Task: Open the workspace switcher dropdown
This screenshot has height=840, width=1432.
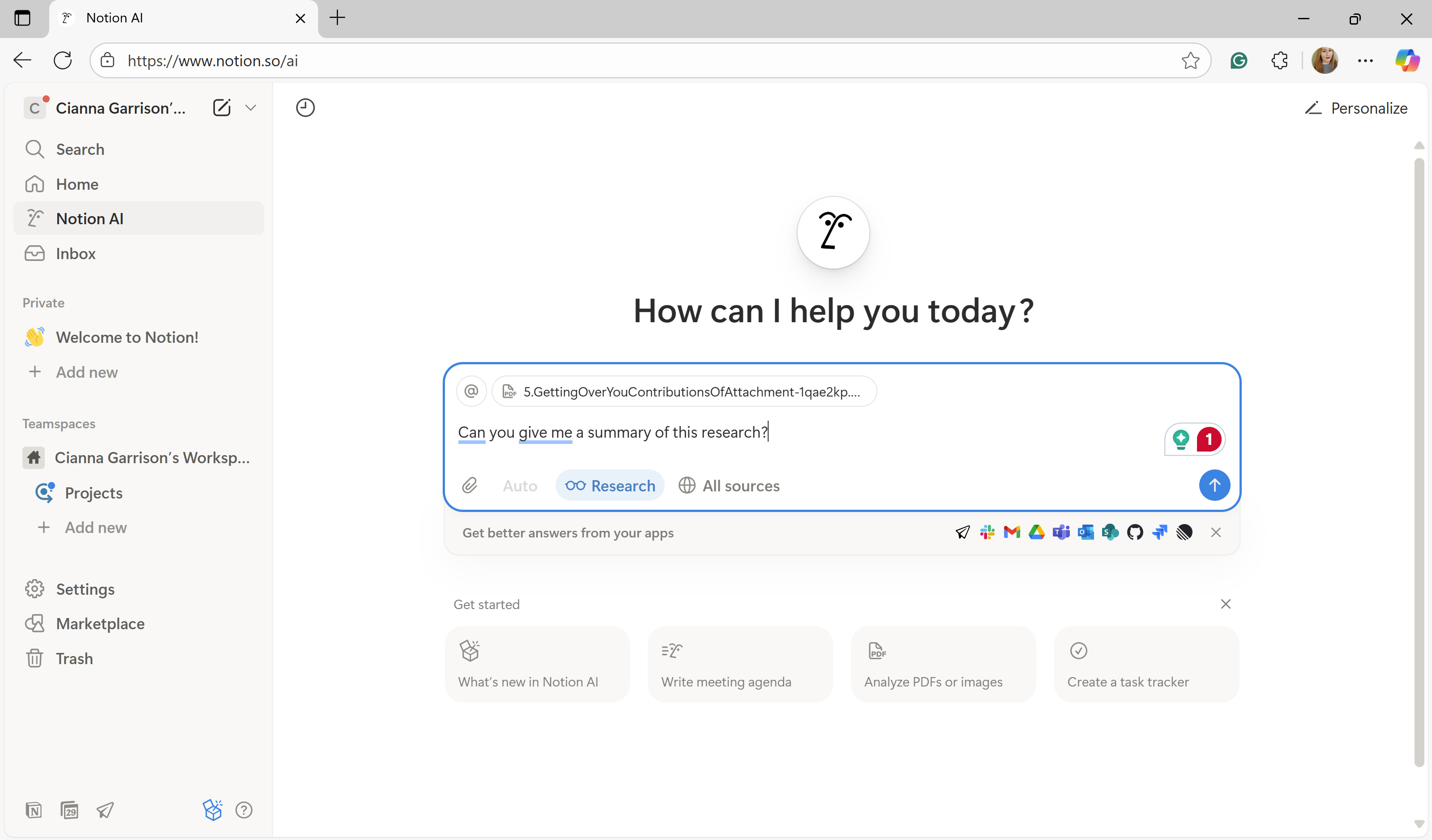Action: 251,107
